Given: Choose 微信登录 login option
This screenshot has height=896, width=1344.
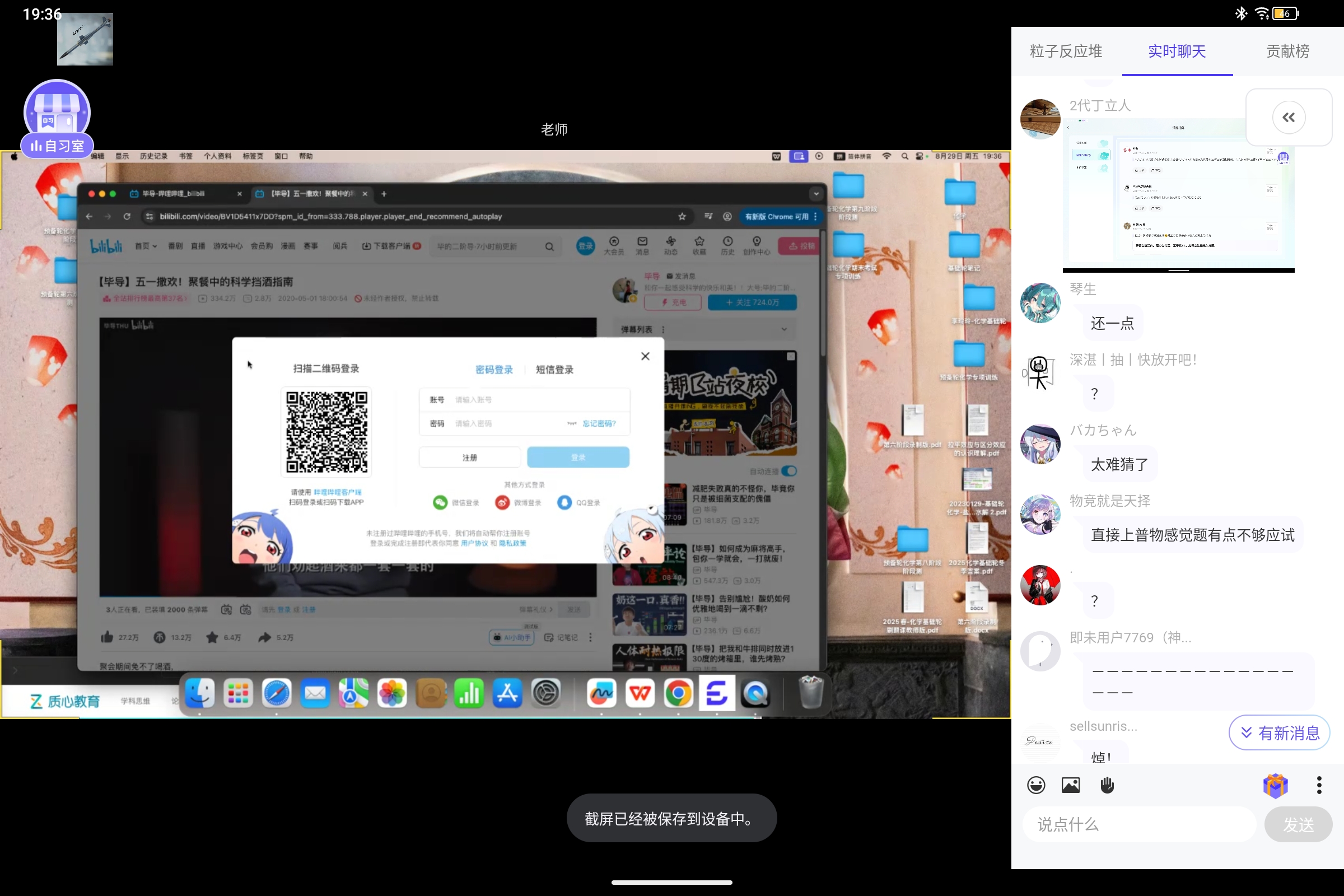Looking at the screenshot, I should [x=456, y=502].
